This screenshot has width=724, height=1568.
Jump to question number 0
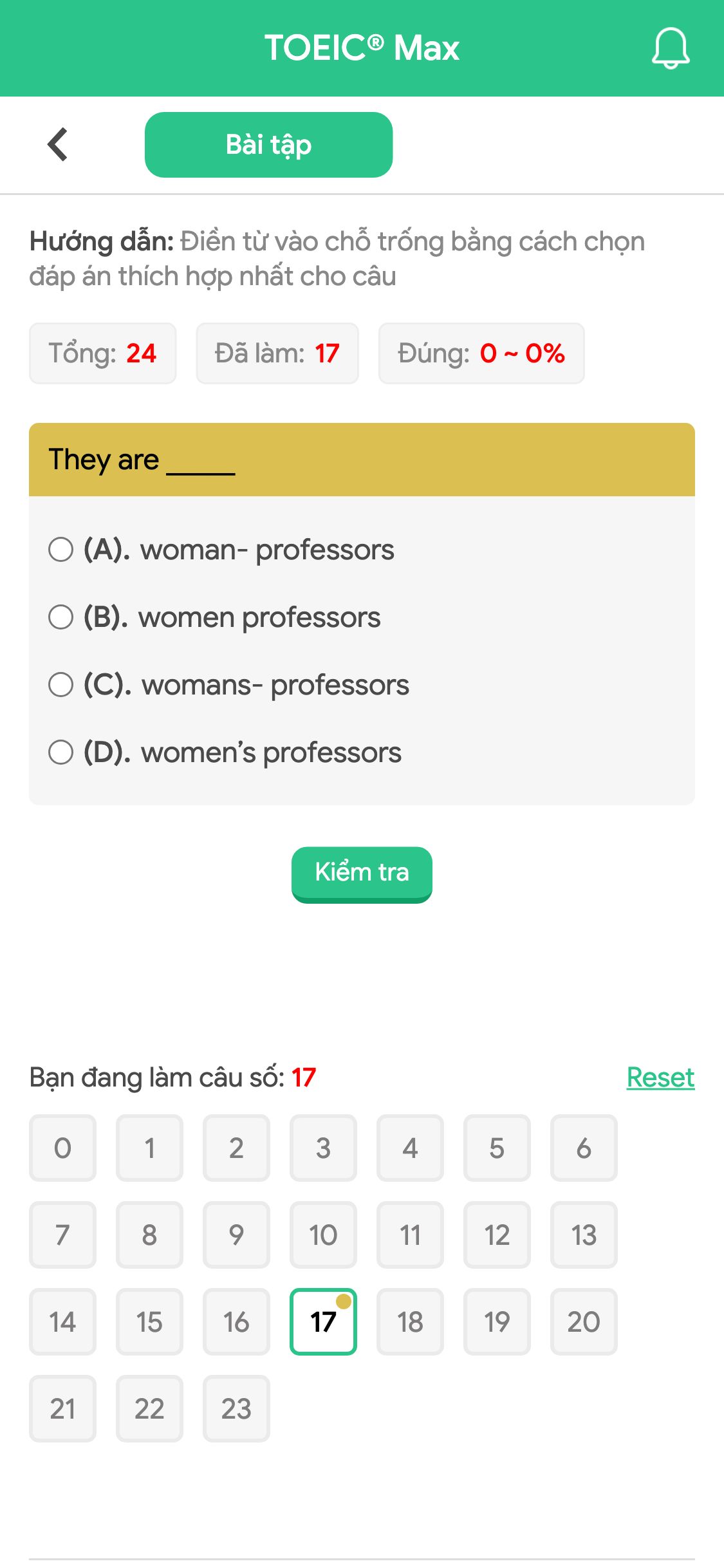tap(62, 1148)
